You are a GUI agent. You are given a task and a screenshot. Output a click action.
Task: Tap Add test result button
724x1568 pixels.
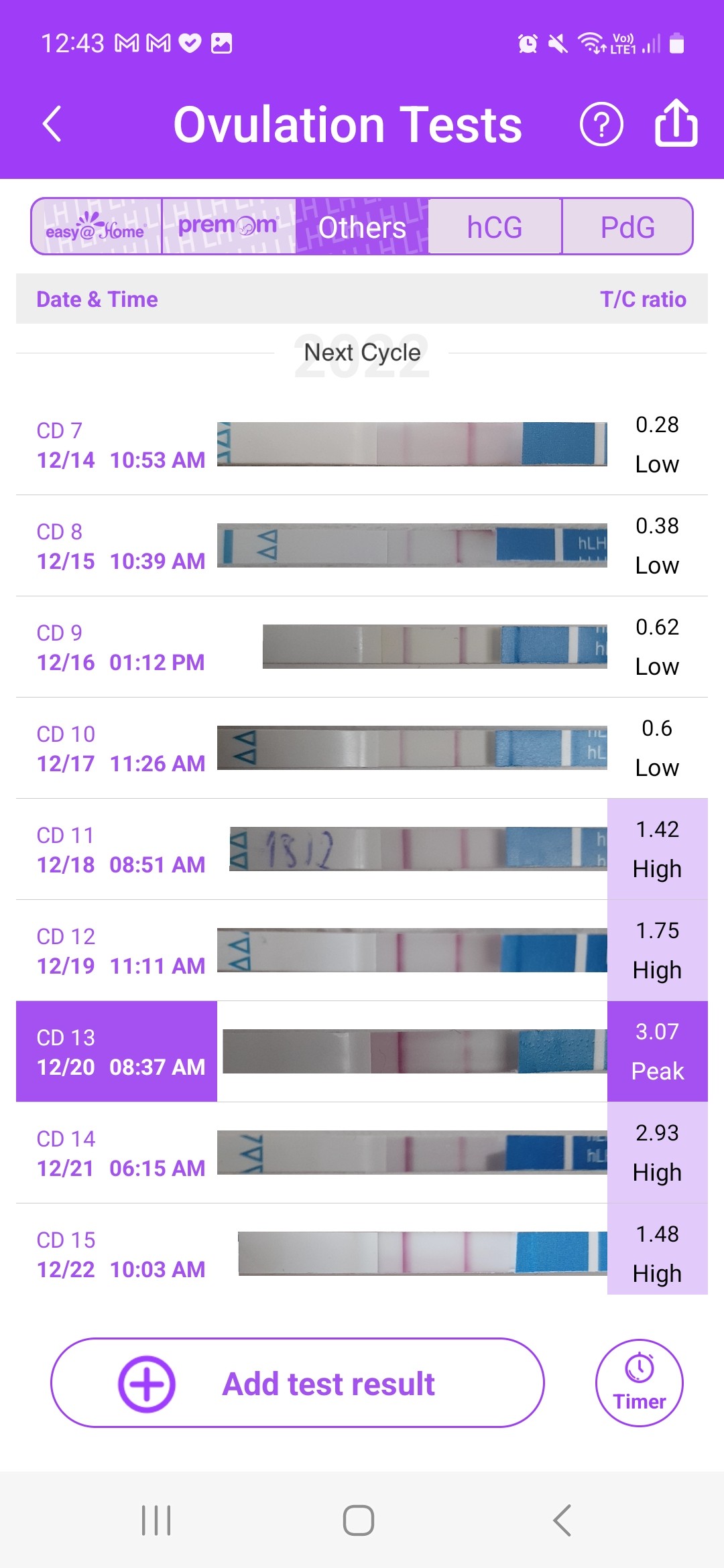click(328, 1384)
